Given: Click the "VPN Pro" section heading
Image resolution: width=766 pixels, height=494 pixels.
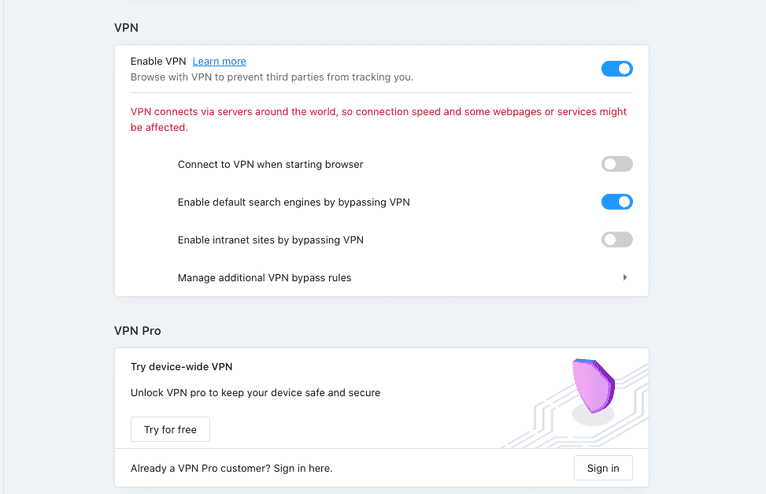Looking at the screenshot, I should click(x=137, y=330).
